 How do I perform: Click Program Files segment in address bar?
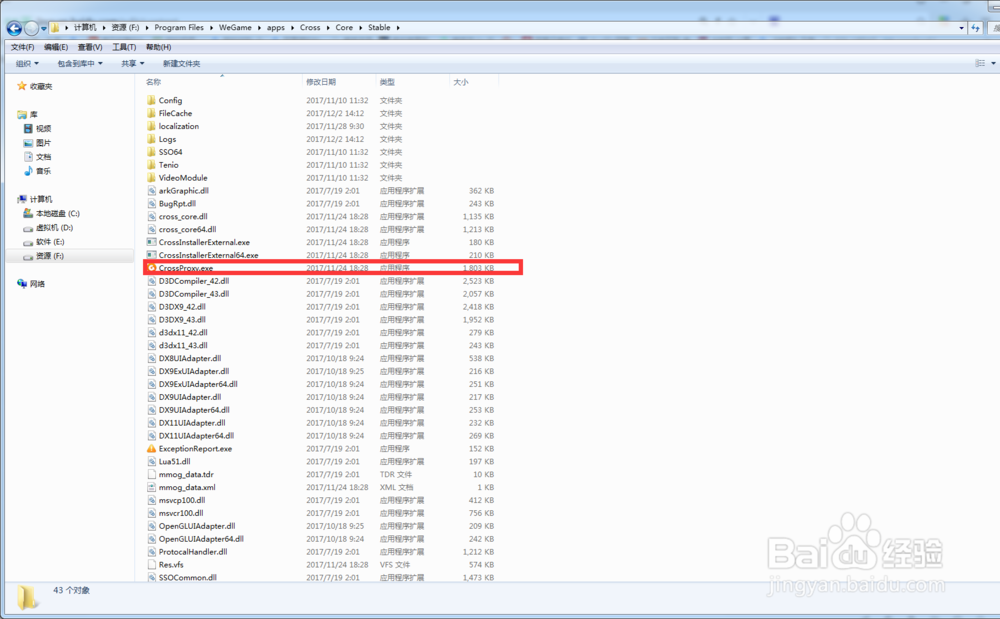point(179,28)
